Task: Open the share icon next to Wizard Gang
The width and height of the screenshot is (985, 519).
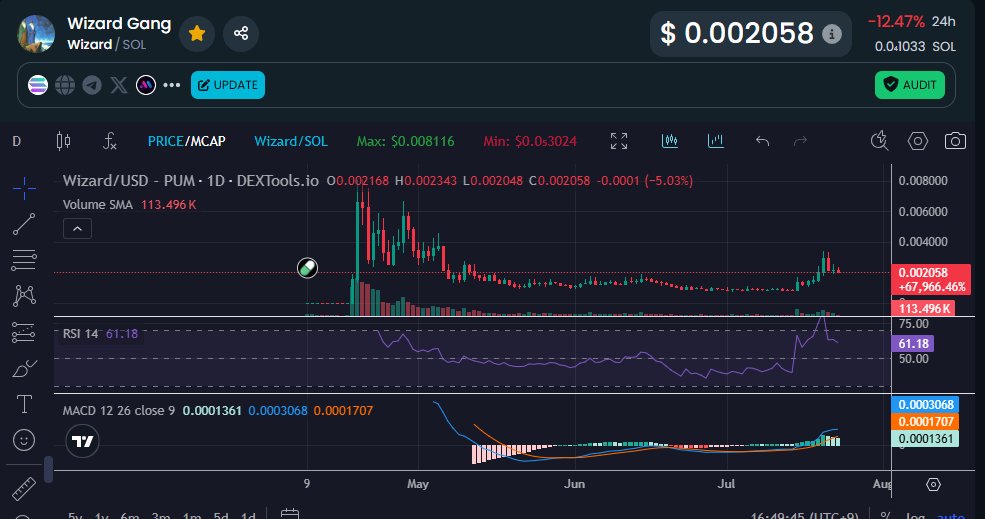Action: pos(241,33)
